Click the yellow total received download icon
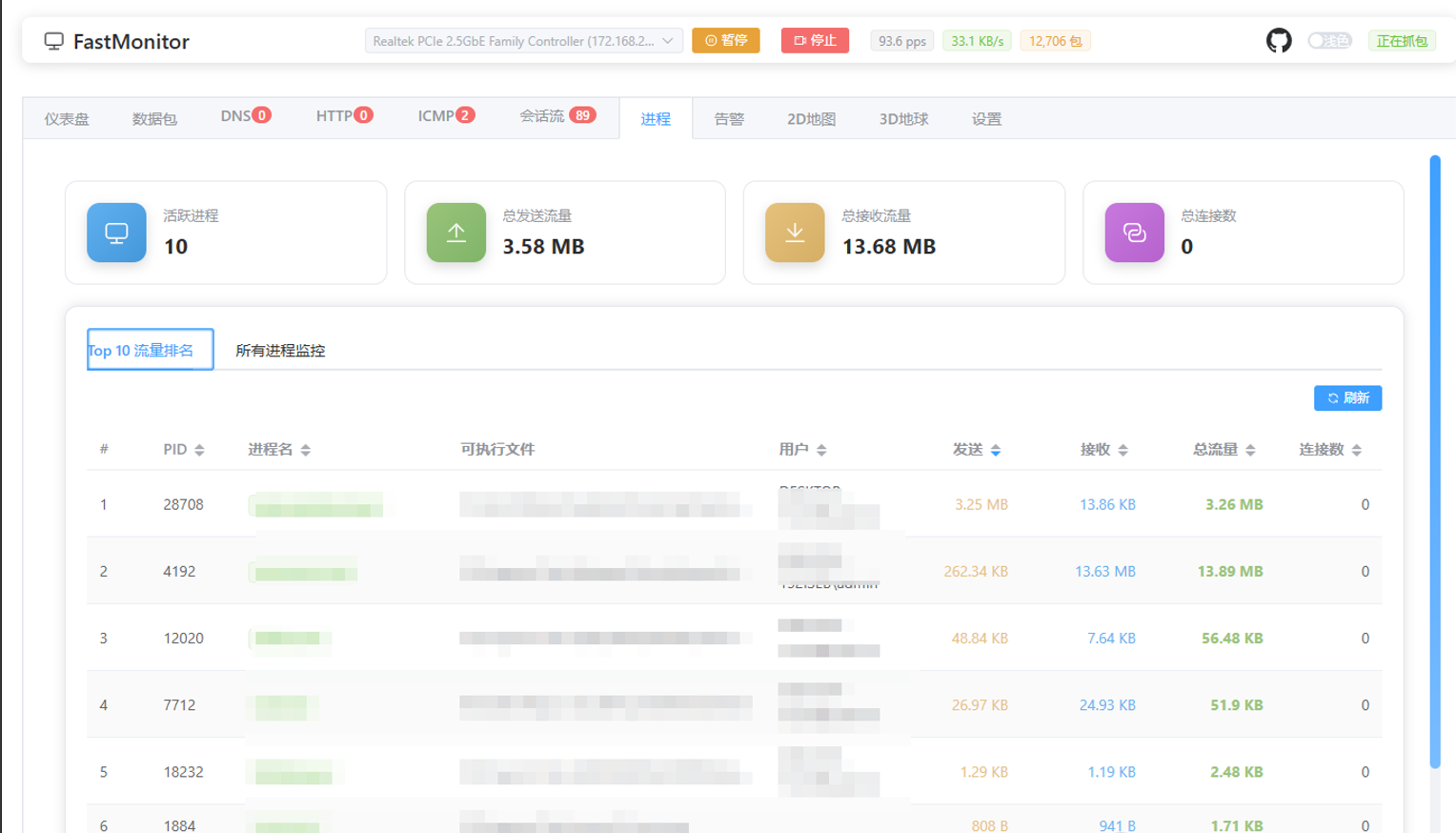The image size is (1456, 833). click(795, 233)
